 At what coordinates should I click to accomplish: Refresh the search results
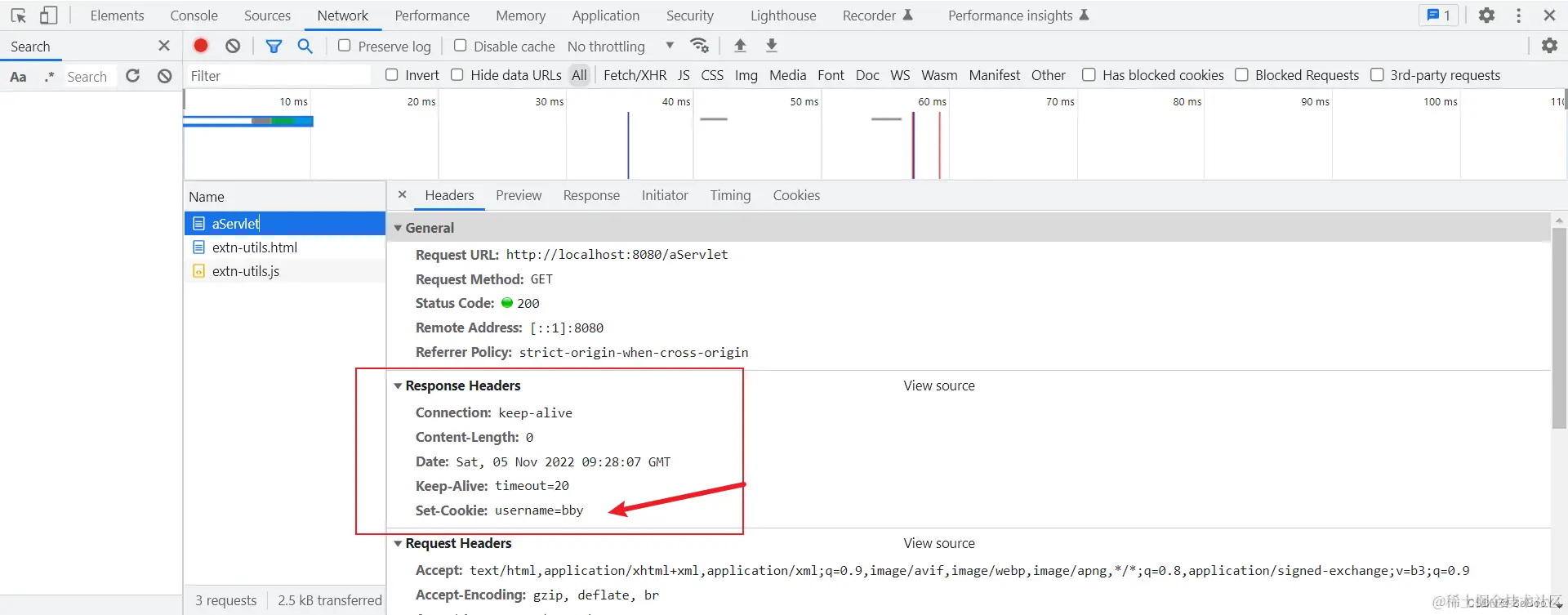point(133,76)
